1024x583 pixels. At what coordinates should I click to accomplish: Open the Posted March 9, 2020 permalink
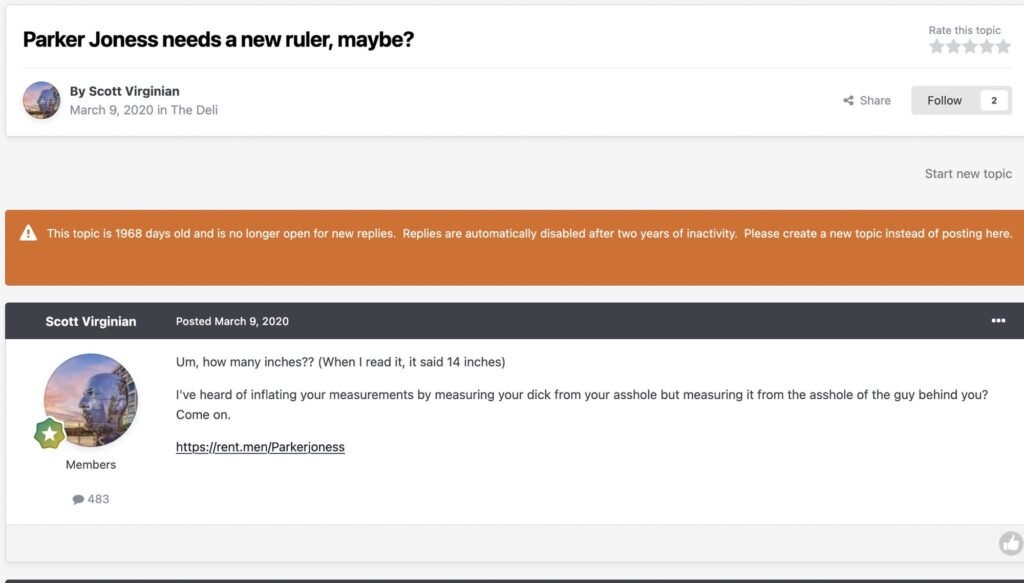click(x=232, y=321)
